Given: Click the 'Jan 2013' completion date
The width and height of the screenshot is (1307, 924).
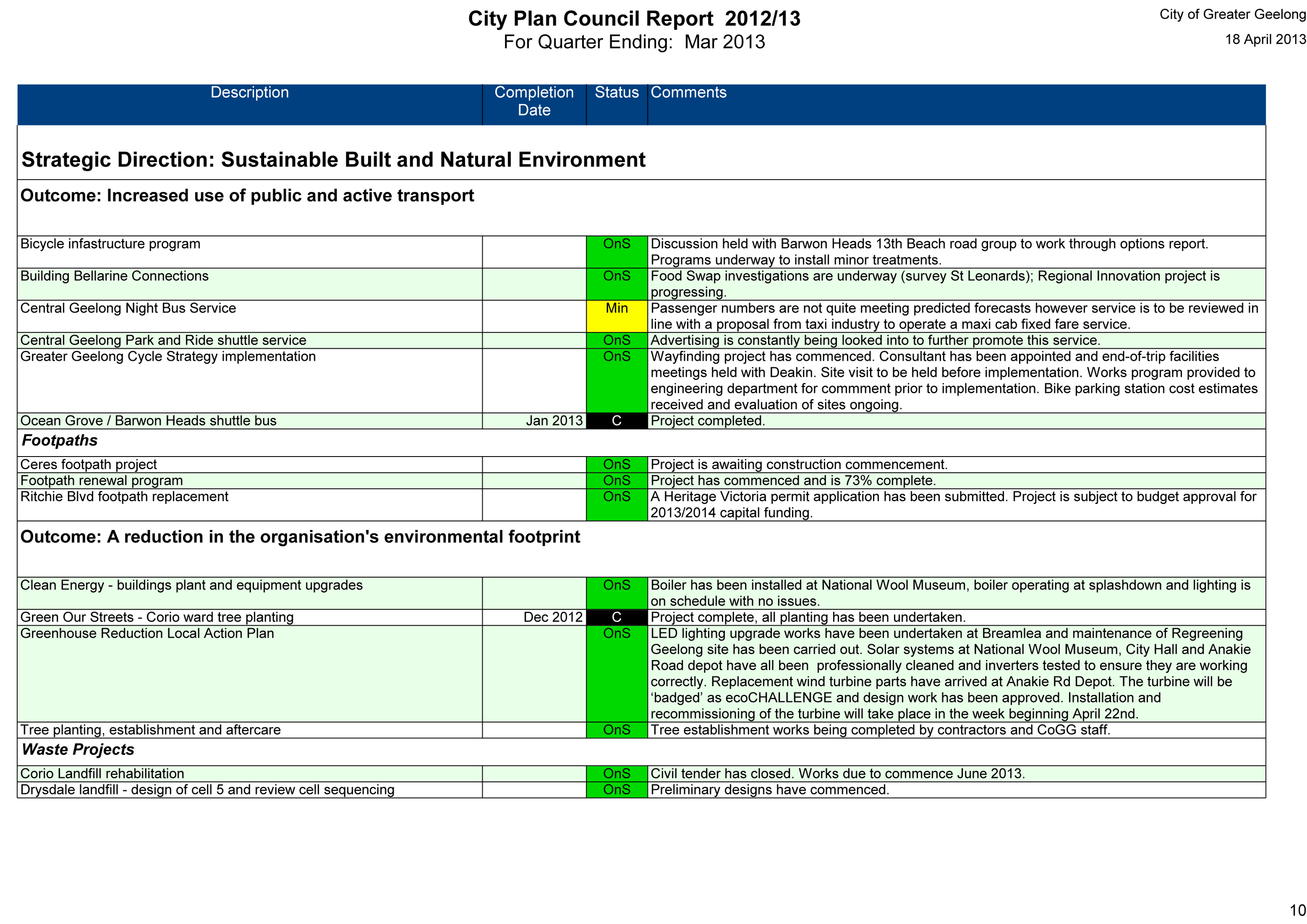Looking at the screenshot, I should click(554, 421).
